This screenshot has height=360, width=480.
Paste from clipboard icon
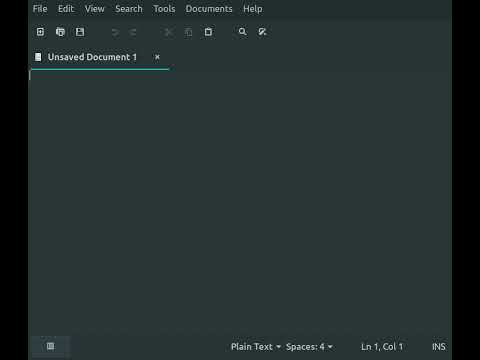(x=208, y=32)
